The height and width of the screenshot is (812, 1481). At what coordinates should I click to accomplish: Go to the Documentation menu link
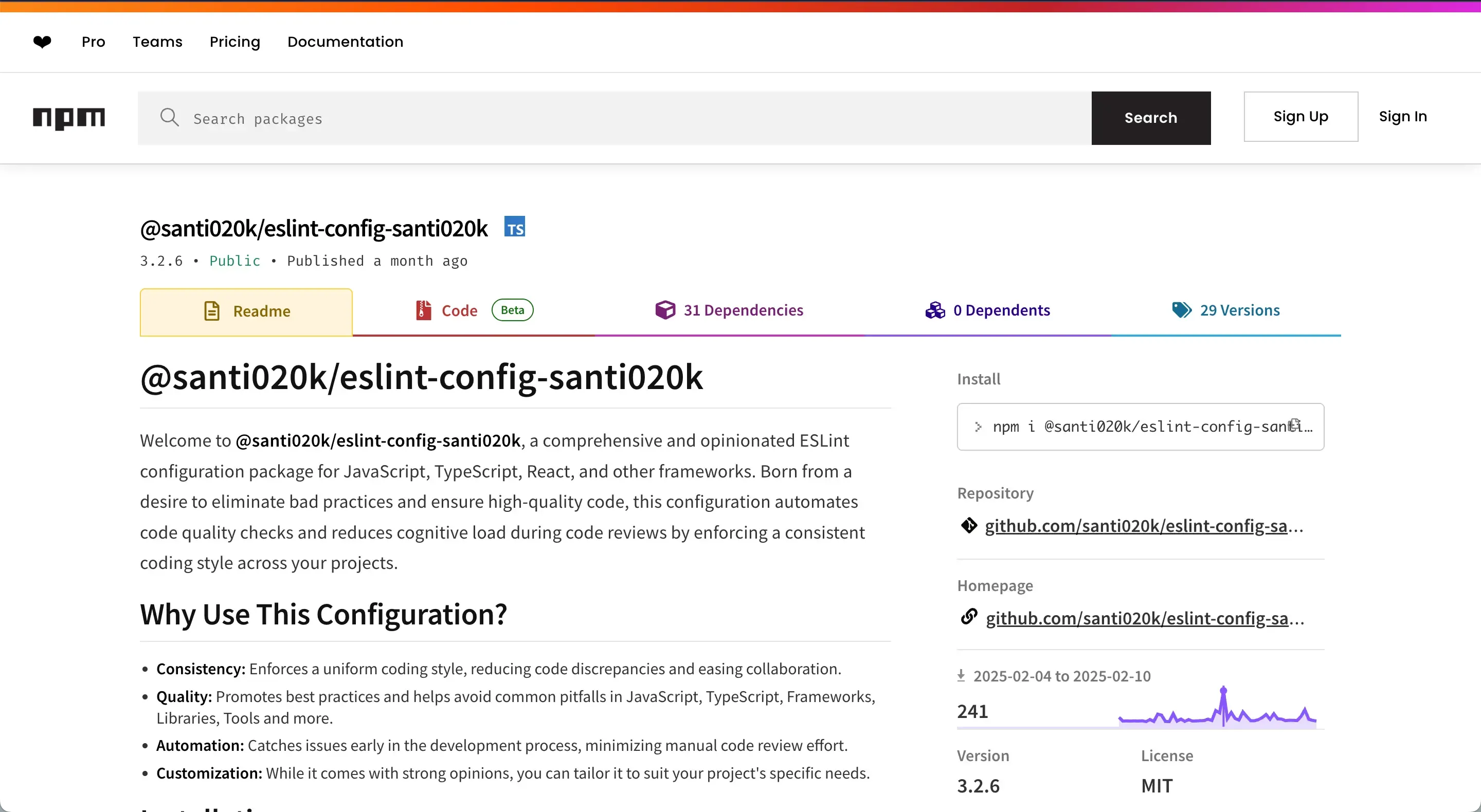[x=345, y=42]
